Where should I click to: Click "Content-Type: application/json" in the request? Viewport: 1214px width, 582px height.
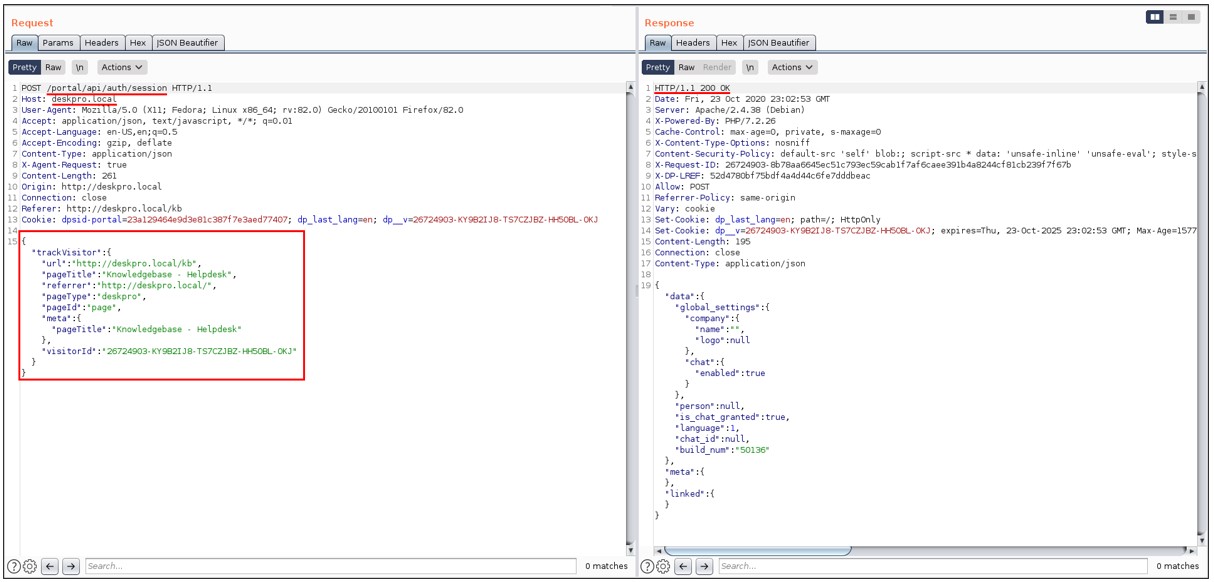(x=97, y=154)
